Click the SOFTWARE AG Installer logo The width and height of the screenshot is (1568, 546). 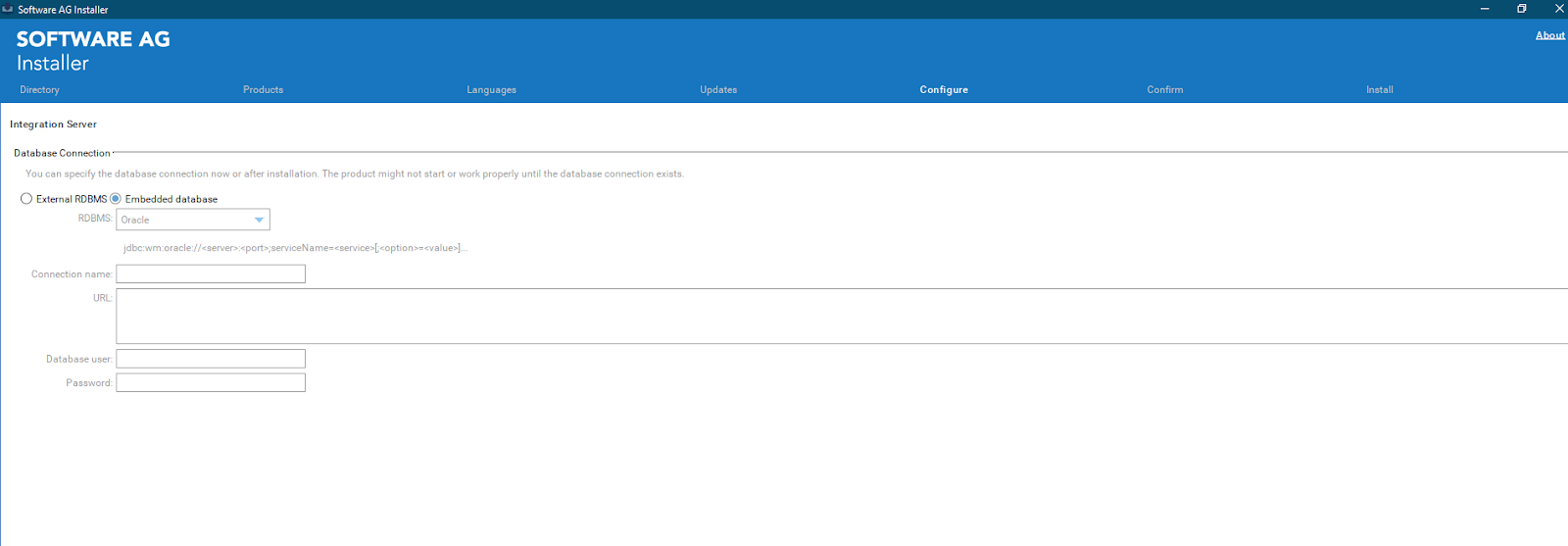(93, 51)
